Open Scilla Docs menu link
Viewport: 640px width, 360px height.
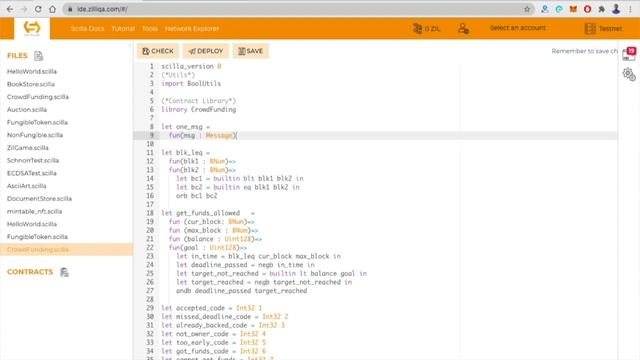[x=87, y=29]
